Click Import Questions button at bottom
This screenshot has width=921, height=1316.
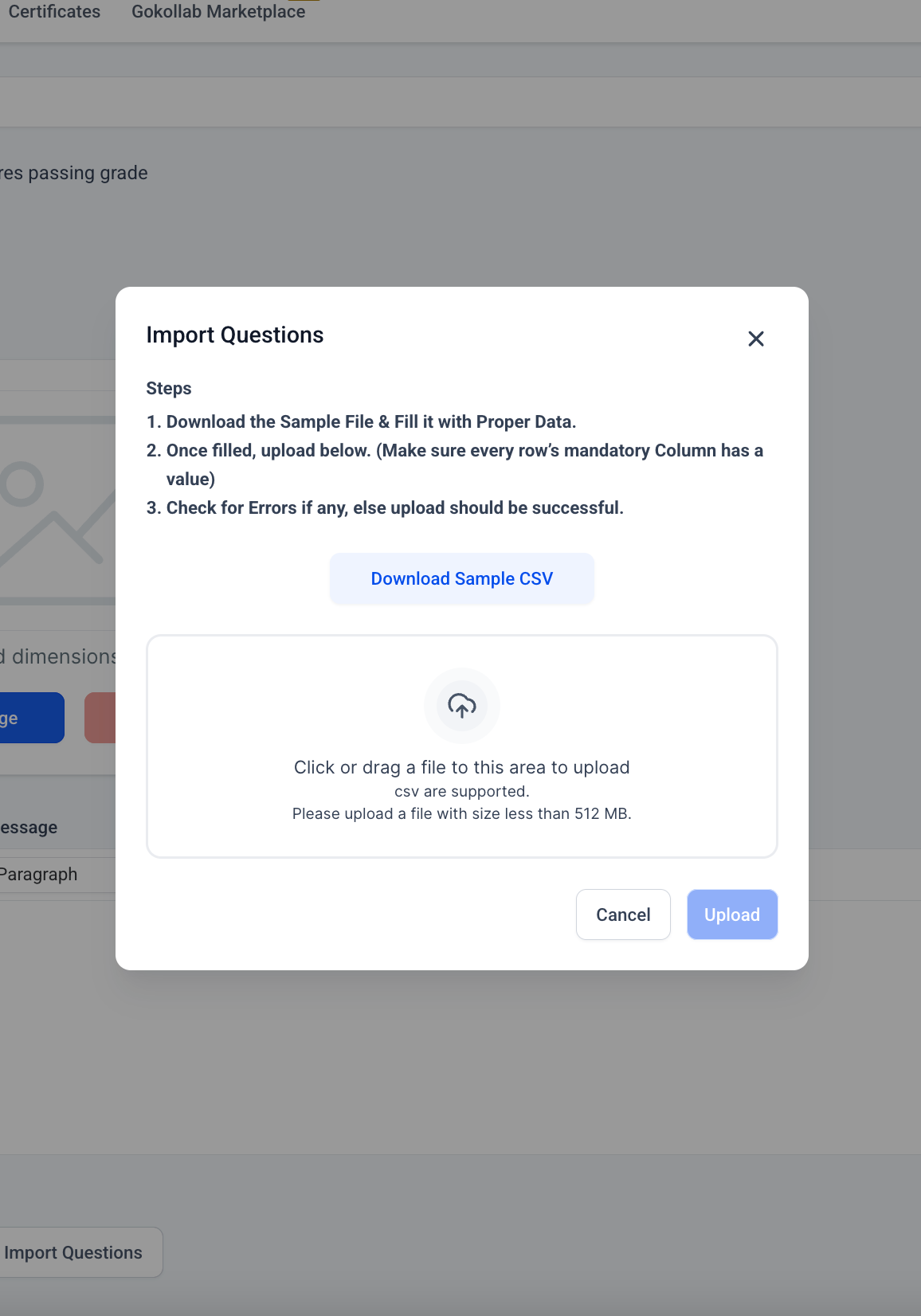pyautogui.click(x=73, y=1252)
